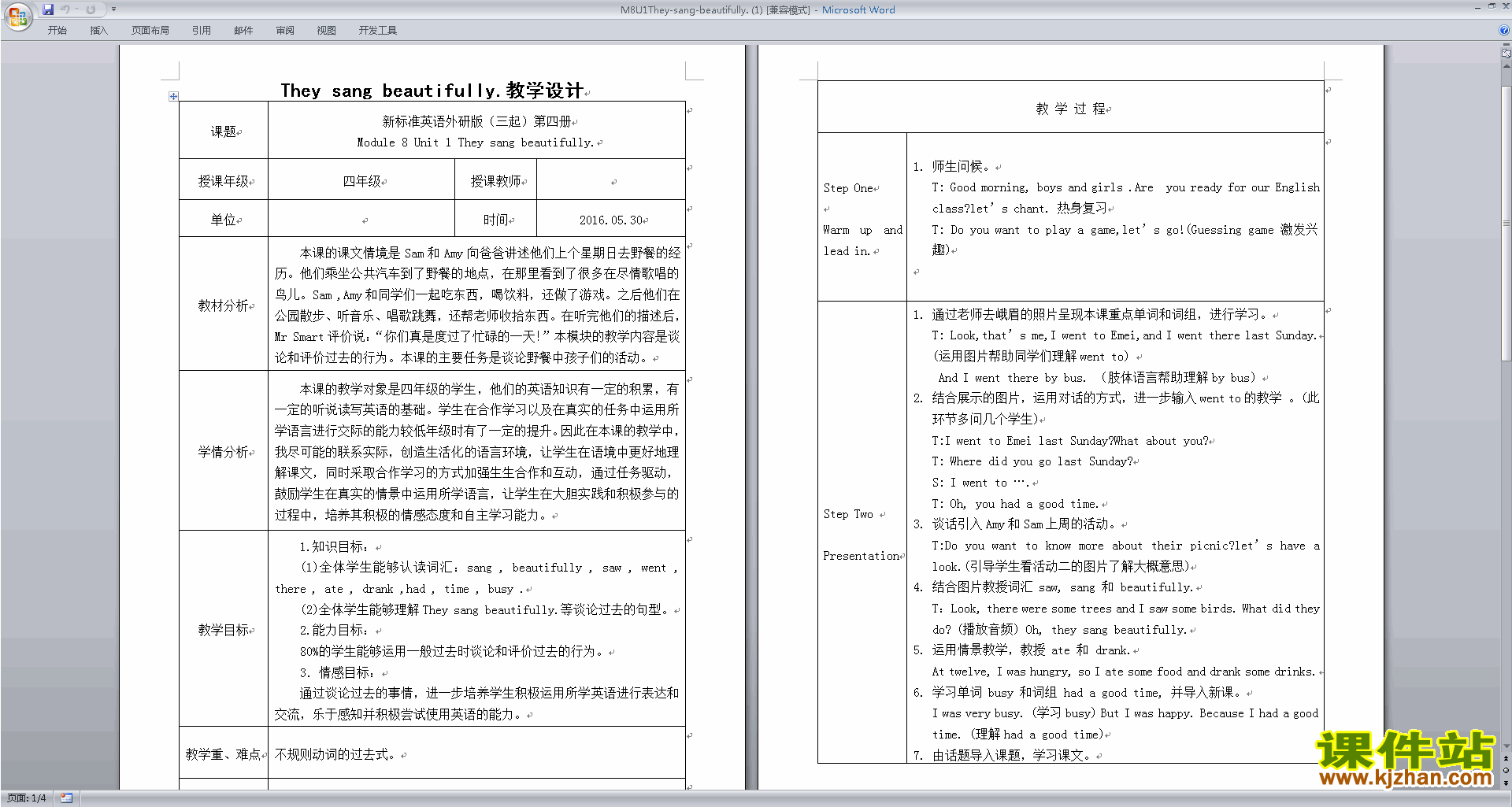Click the 2.能力目标 line
This screenshot has width=1512, height=807.
[x=334, y=630]
